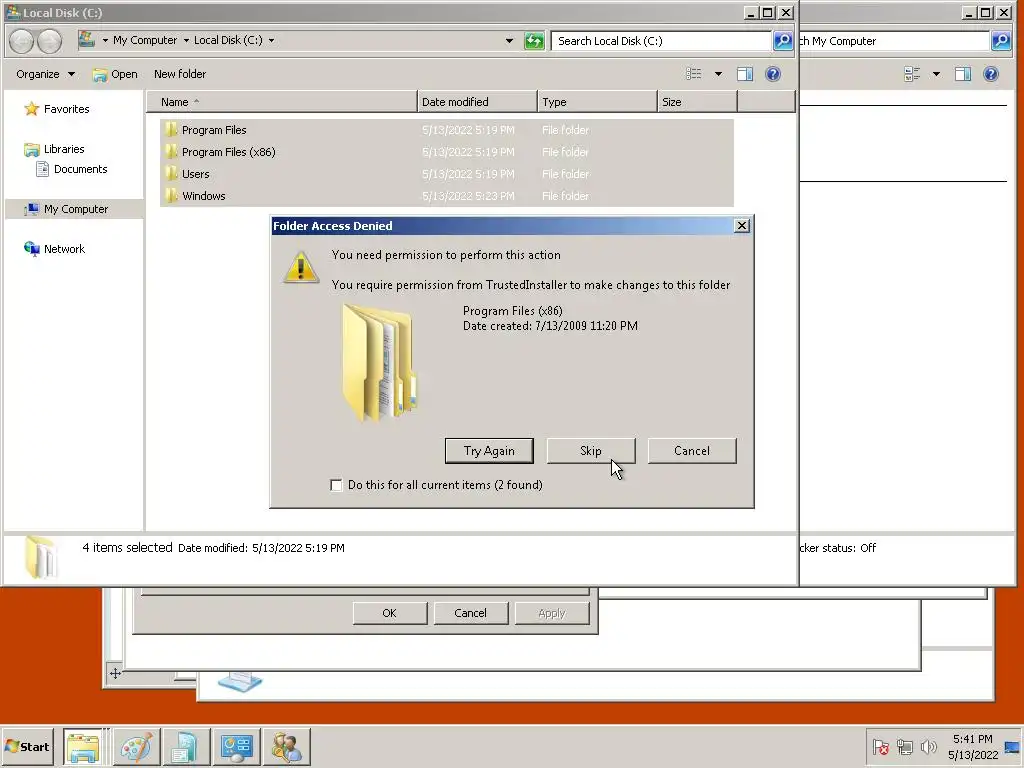This screenshot has height=768, width=1024.
Task: Click the Try Again button
Action: click(x=489, y=451)
